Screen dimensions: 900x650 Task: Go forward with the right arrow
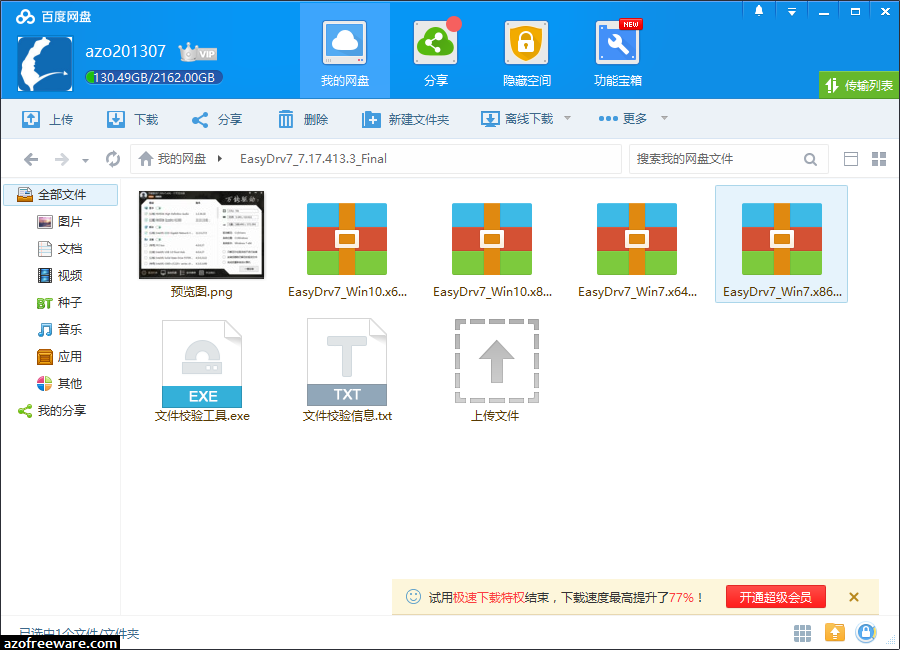[x=61, y=159]
